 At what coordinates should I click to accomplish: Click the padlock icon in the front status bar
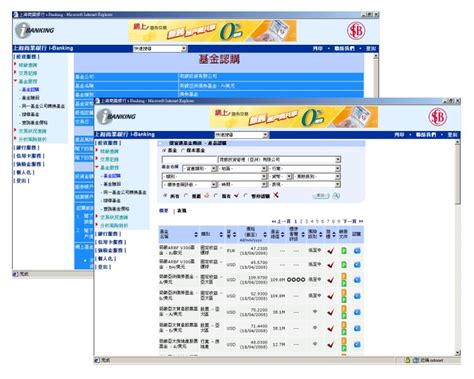pos(407,360)
